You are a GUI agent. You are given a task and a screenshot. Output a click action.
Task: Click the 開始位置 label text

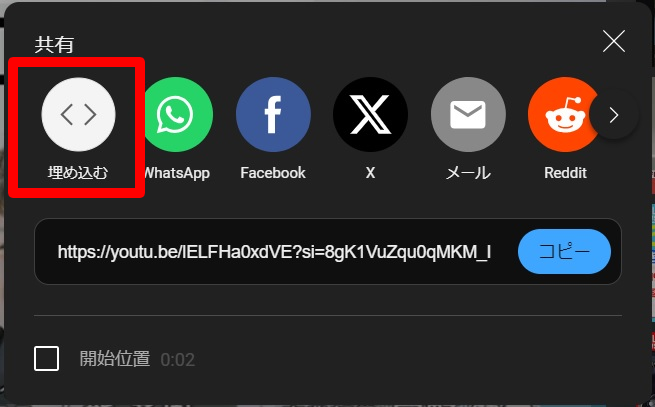[115, 359]
